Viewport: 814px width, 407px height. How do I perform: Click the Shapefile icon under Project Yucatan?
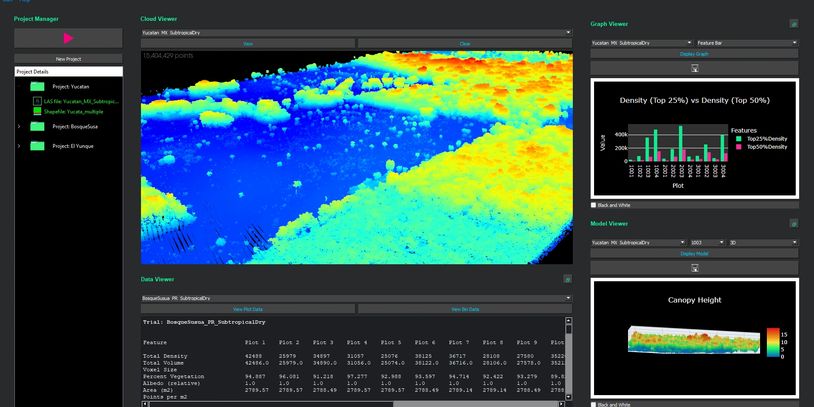[37, 112]
